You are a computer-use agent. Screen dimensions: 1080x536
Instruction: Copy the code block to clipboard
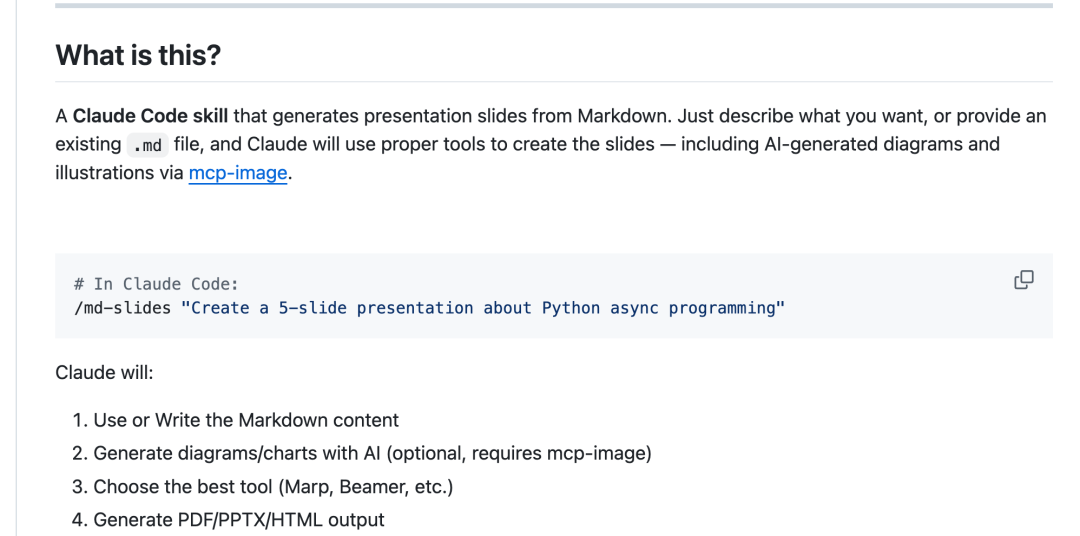coord(1024,280)
